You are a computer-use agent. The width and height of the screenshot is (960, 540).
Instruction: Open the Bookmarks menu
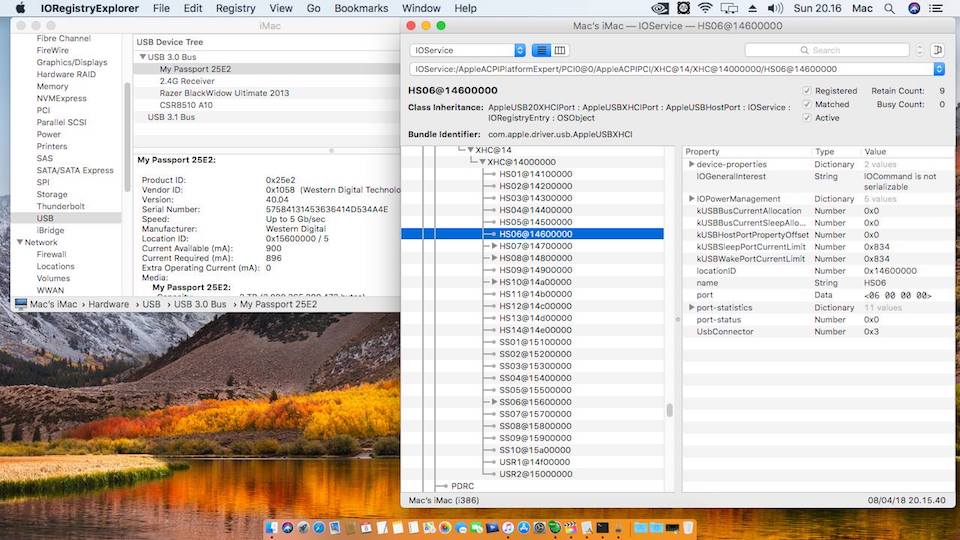point(361,8)
